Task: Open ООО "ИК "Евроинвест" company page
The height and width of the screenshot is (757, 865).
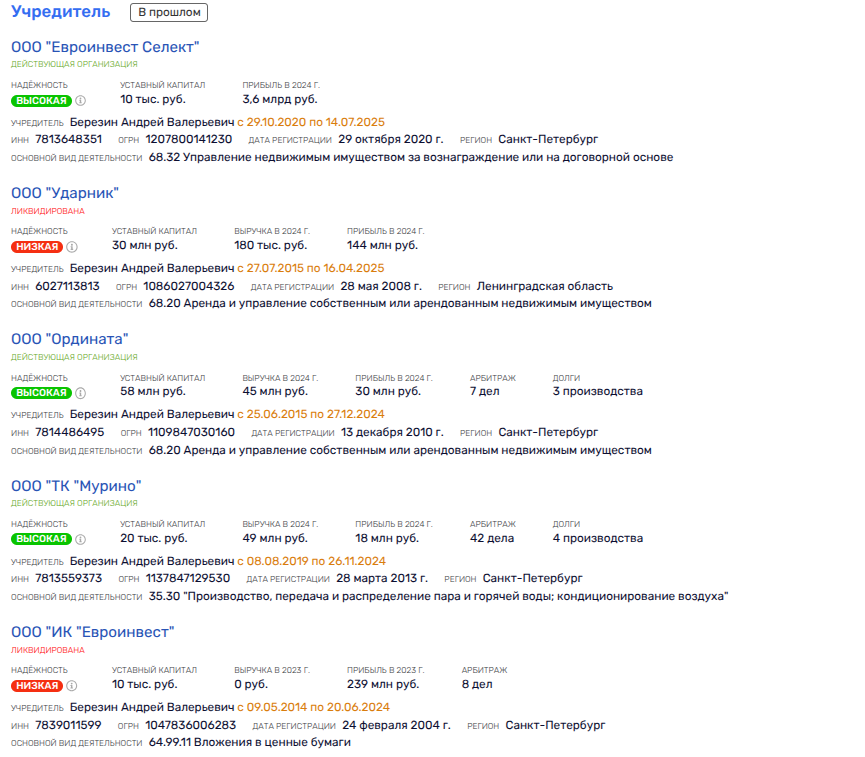Action: click(x=93, y=632)
